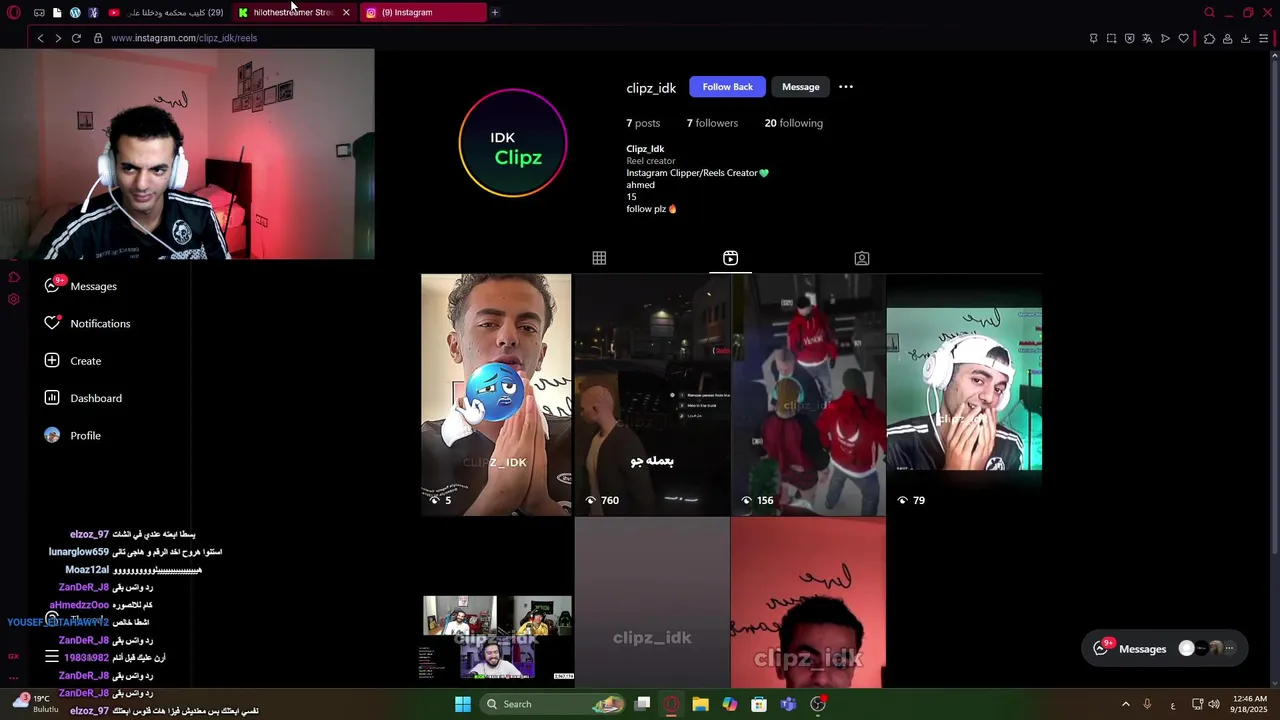Open Notifications in the sidebar
The image size is (1280, 720).
(87, 323)
